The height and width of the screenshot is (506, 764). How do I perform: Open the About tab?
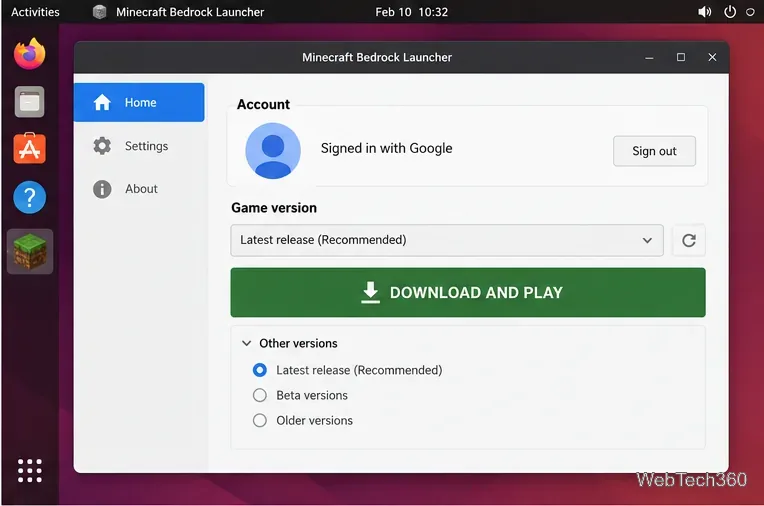coord(139,189)
